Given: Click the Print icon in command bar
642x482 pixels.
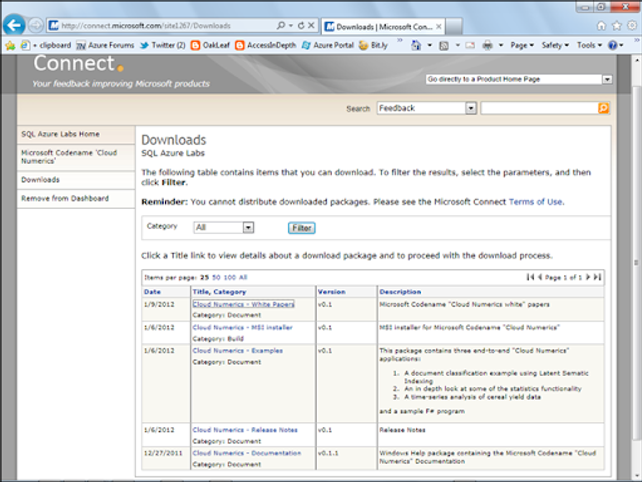Looking at the screenshot, I should pyautogui.click(x=487, y=45).
